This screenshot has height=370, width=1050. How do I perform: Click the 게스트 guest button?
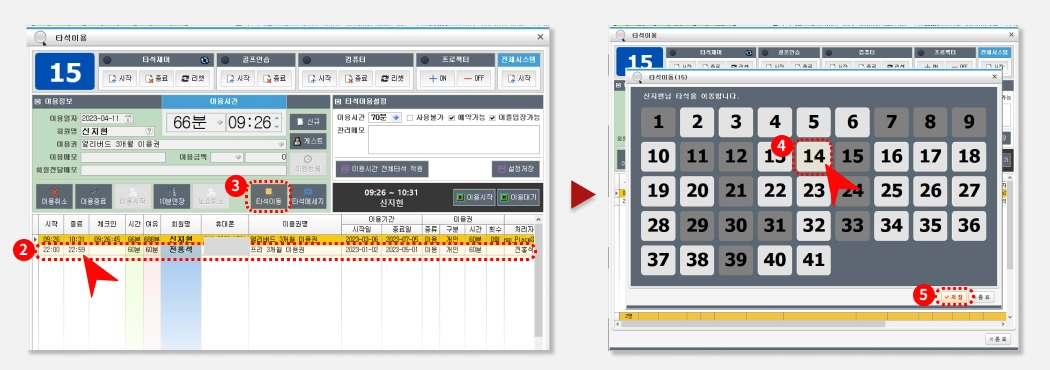tap(308, 141)
